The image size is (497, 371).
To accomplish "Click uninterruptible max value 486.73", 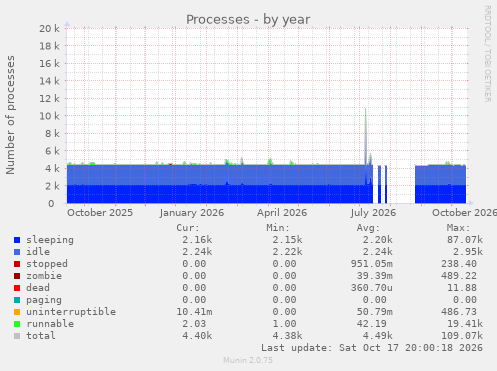I will (x=459, y=312).
